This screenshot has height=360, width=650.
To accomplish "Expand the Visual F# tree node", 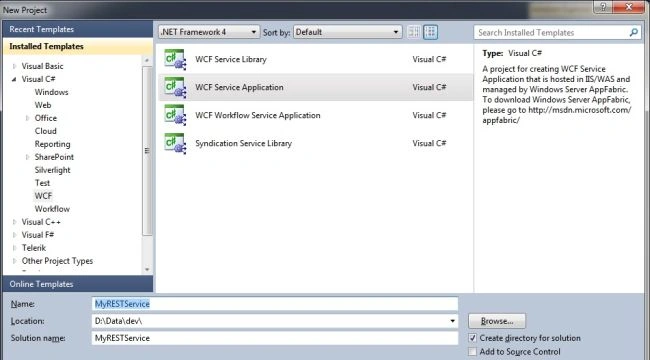I will coord(15,235).
